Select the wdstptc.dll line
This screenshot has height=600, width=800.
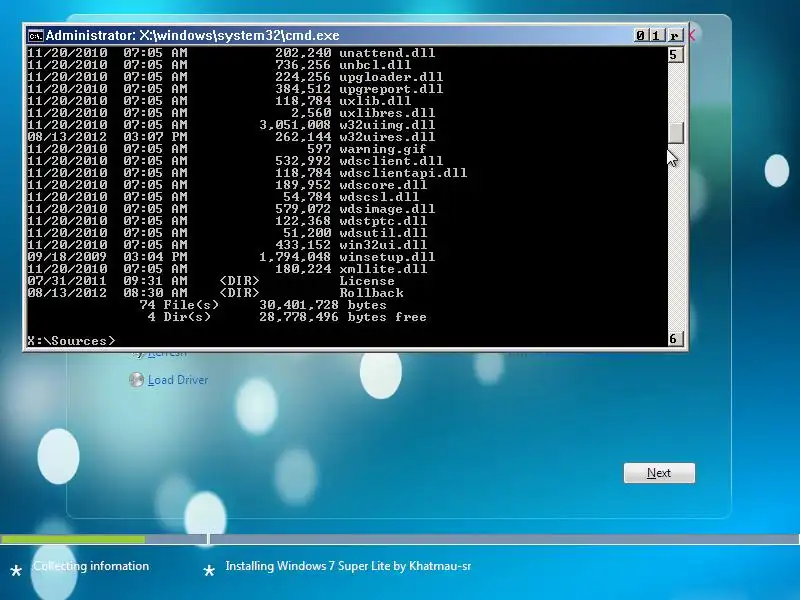click(227, 221)
